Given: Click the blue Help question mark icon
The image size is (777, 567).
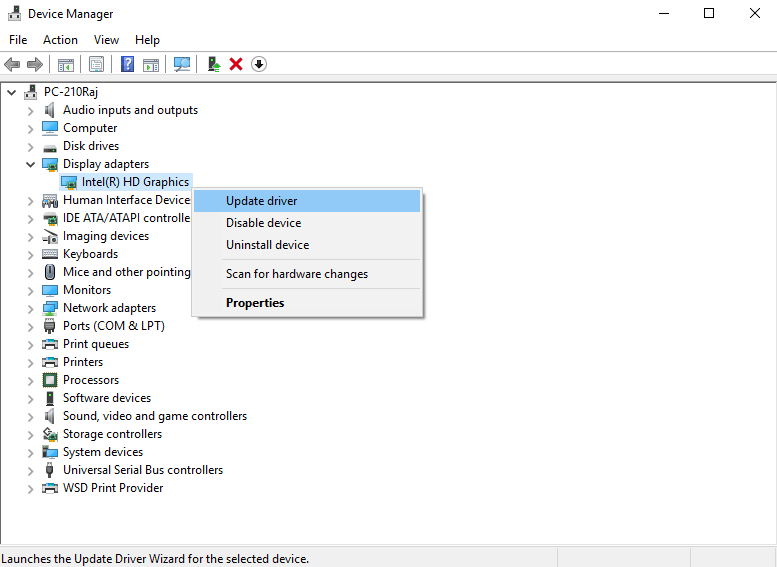Looking at the screenshot, I should point(127,64).
